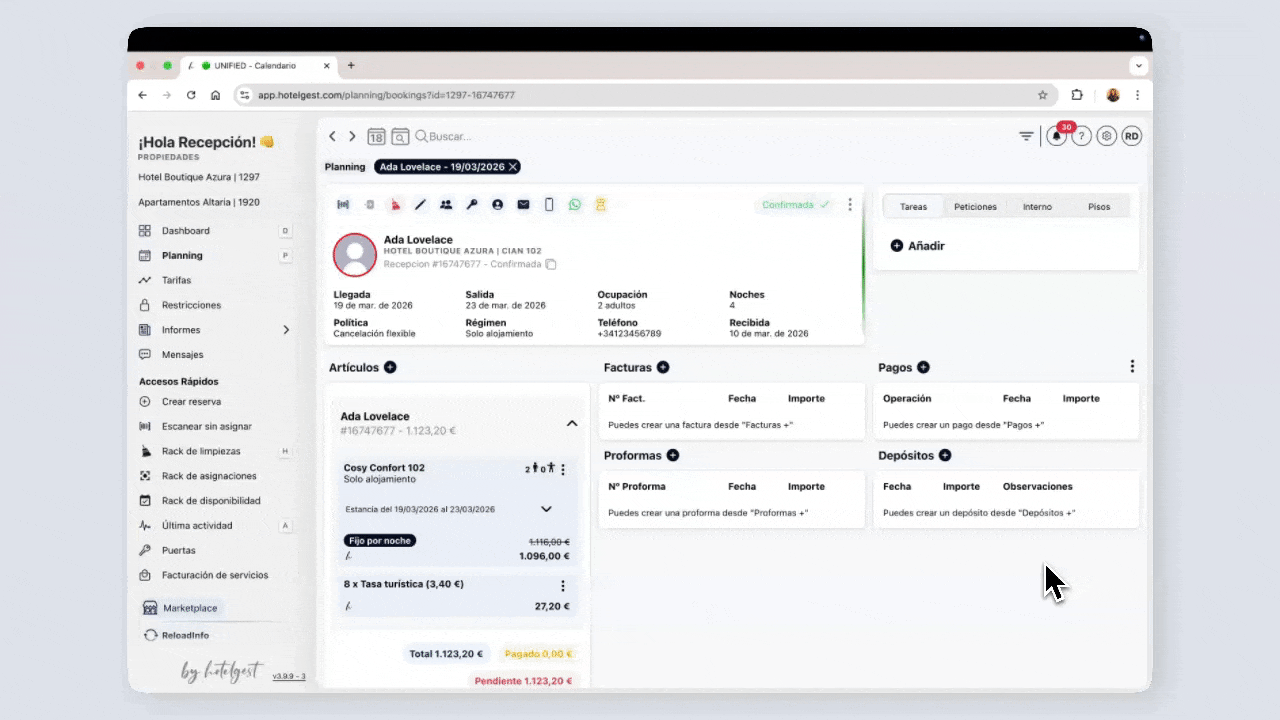Switch to the Peticiones tab

tap(975, 207)
